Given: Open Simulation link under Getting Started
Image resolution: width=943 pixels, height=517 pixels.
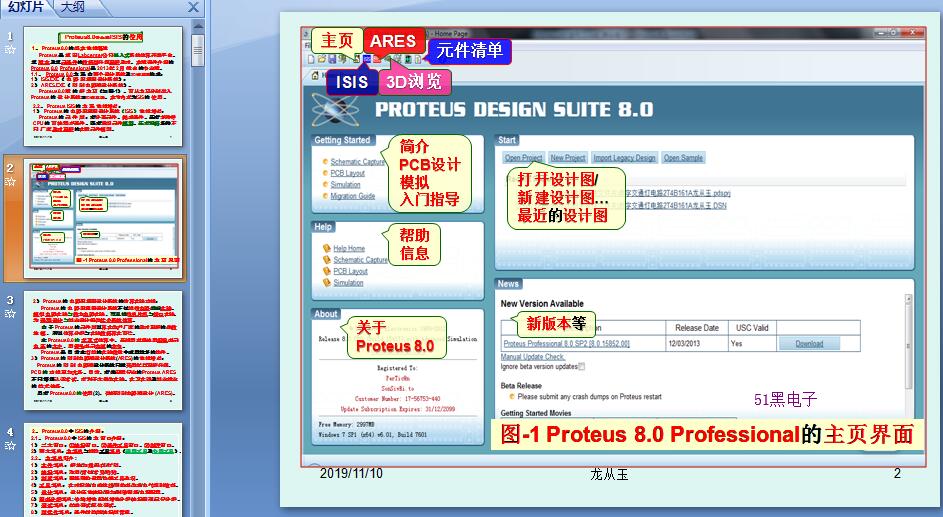Looking at the screenshot, I should pos(345,185).
